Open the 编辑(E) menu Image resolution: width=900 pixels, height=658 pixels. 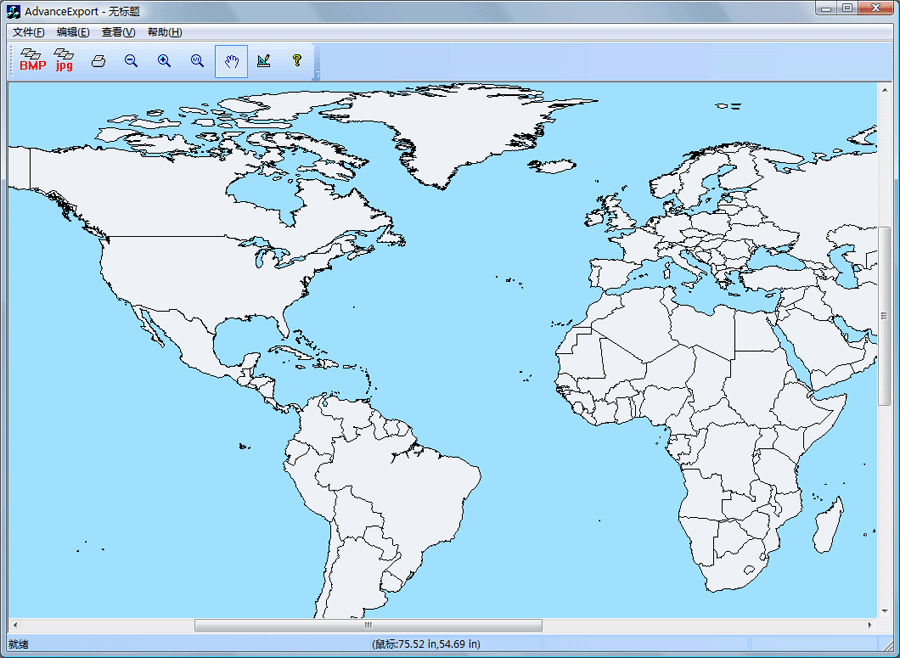coord(73,32)
